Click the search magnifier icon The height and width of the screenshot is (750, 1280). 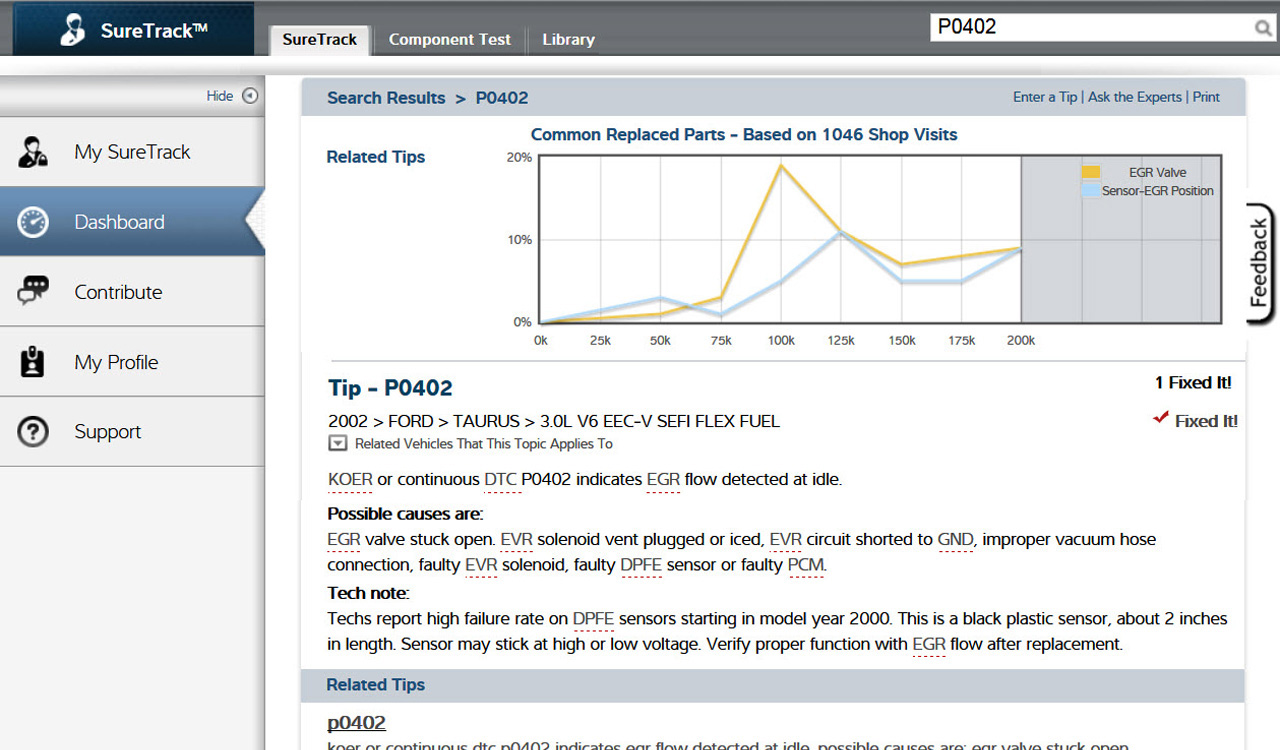coord(1263,28)
